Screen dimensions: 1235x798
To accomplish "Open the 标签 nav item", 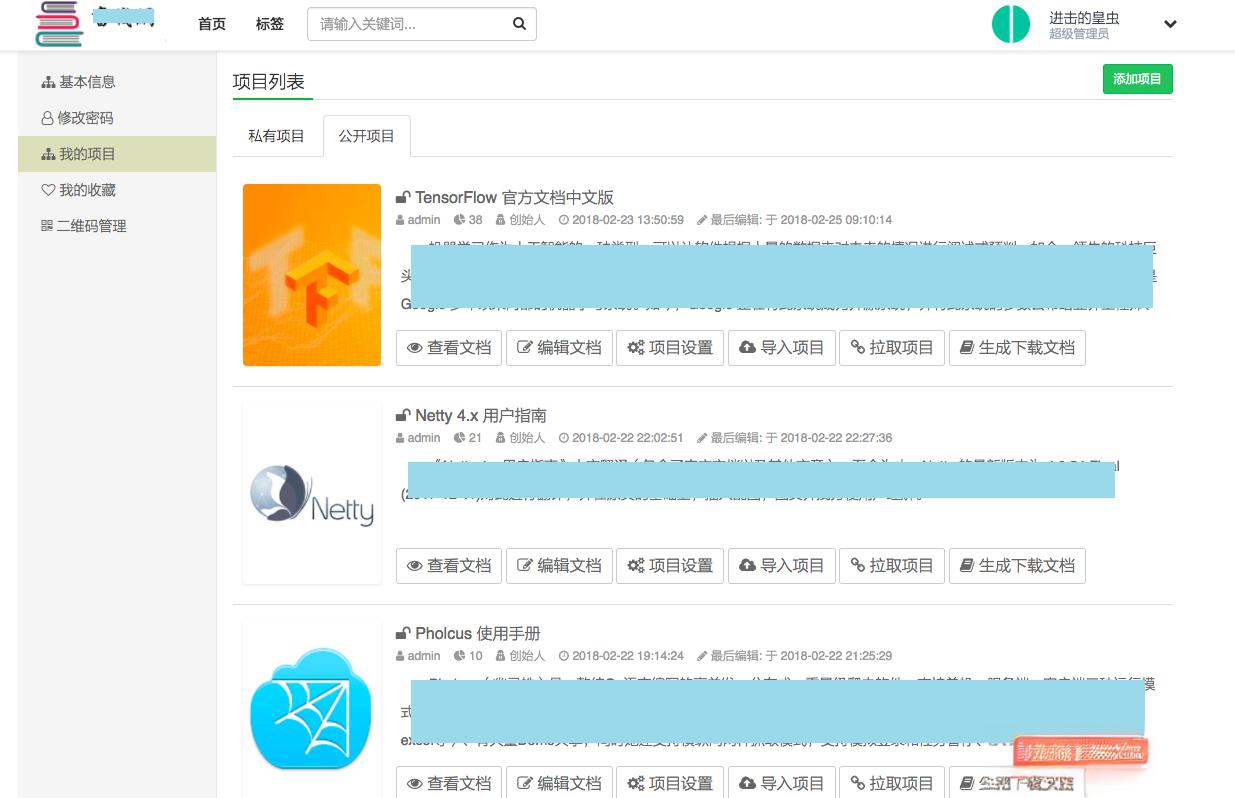I will 270,24.
